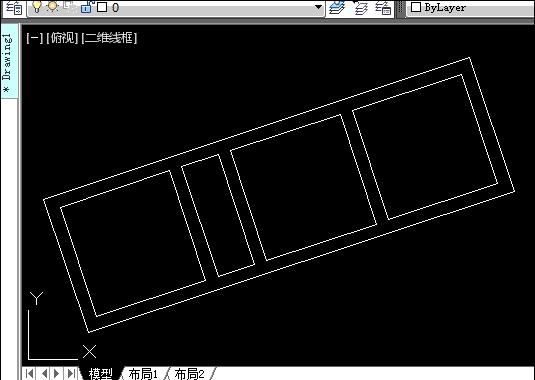Screen dimensions: 535x380
Task: Open the Layer Properties Manager icon
Action: click(x=14, y=8)
